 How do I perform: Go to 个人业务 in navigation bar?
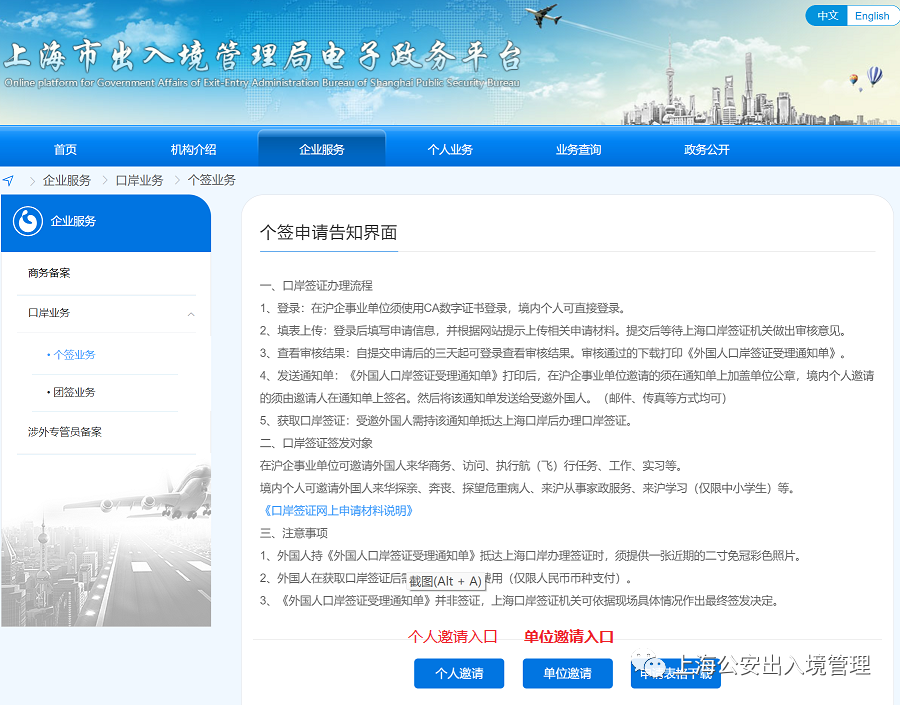click(450, 150)
